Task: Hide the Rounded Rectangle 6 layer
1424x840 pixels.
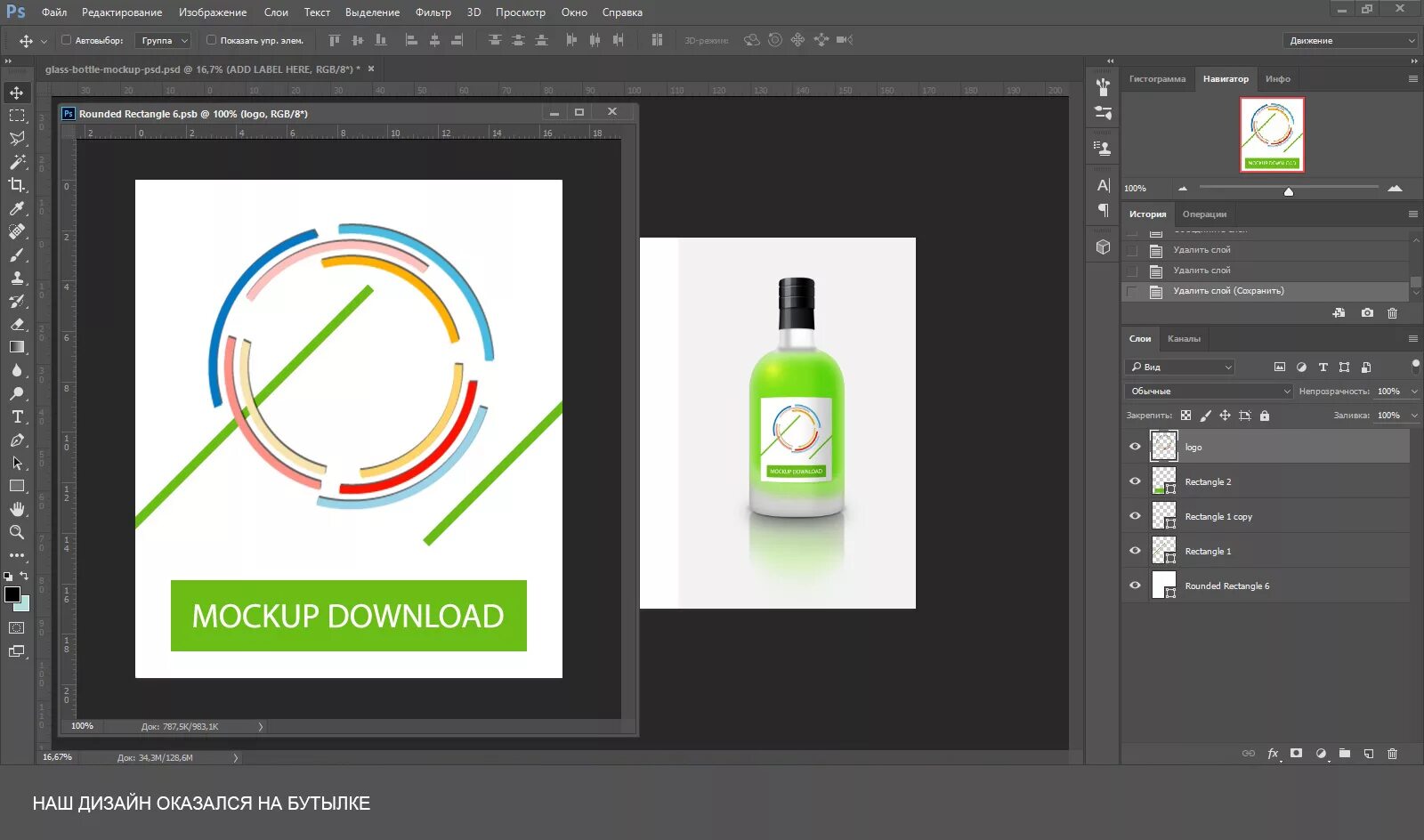Action: point(1135,586)
